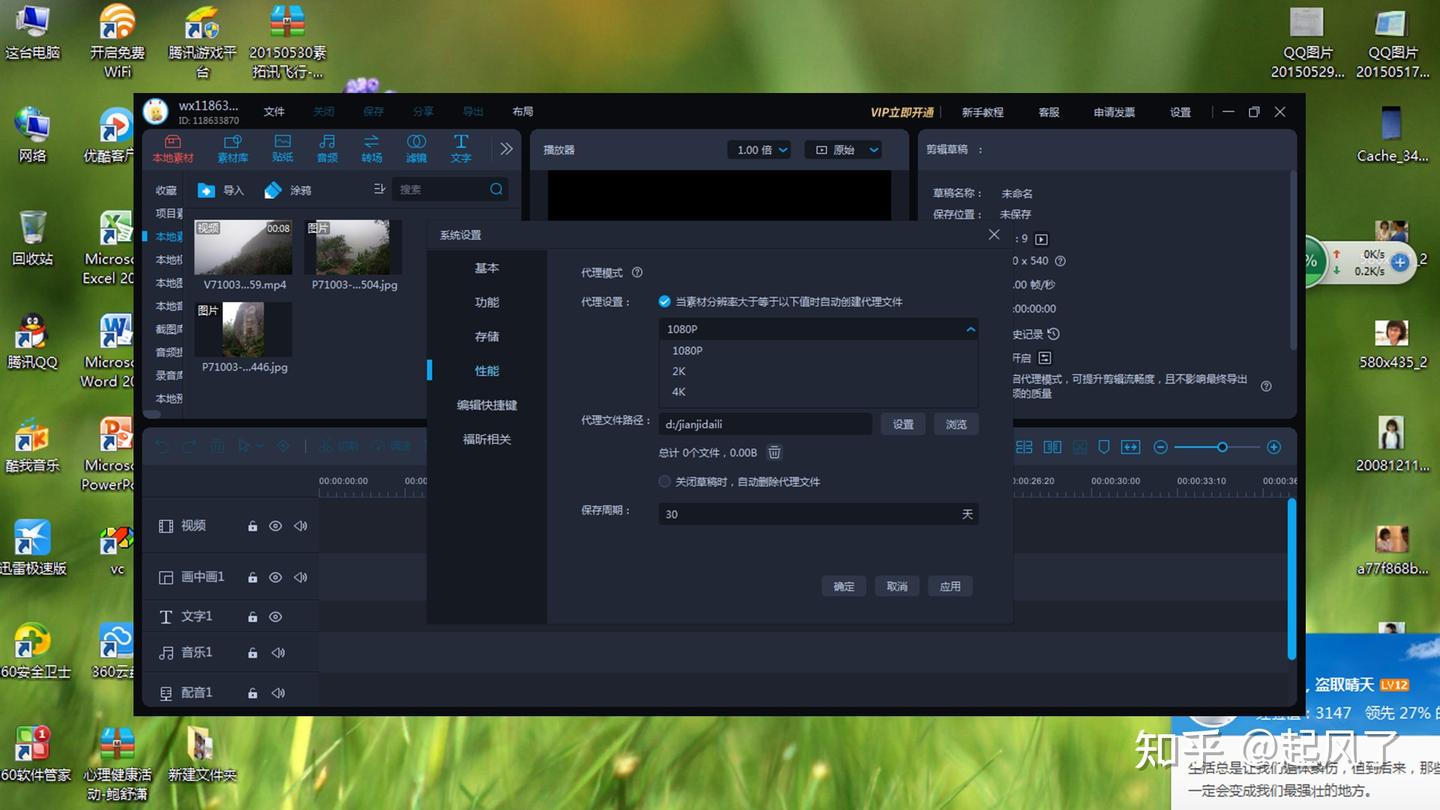Open the 布局 menu
The image size is (1440, 810).
(x=522, y=112)
